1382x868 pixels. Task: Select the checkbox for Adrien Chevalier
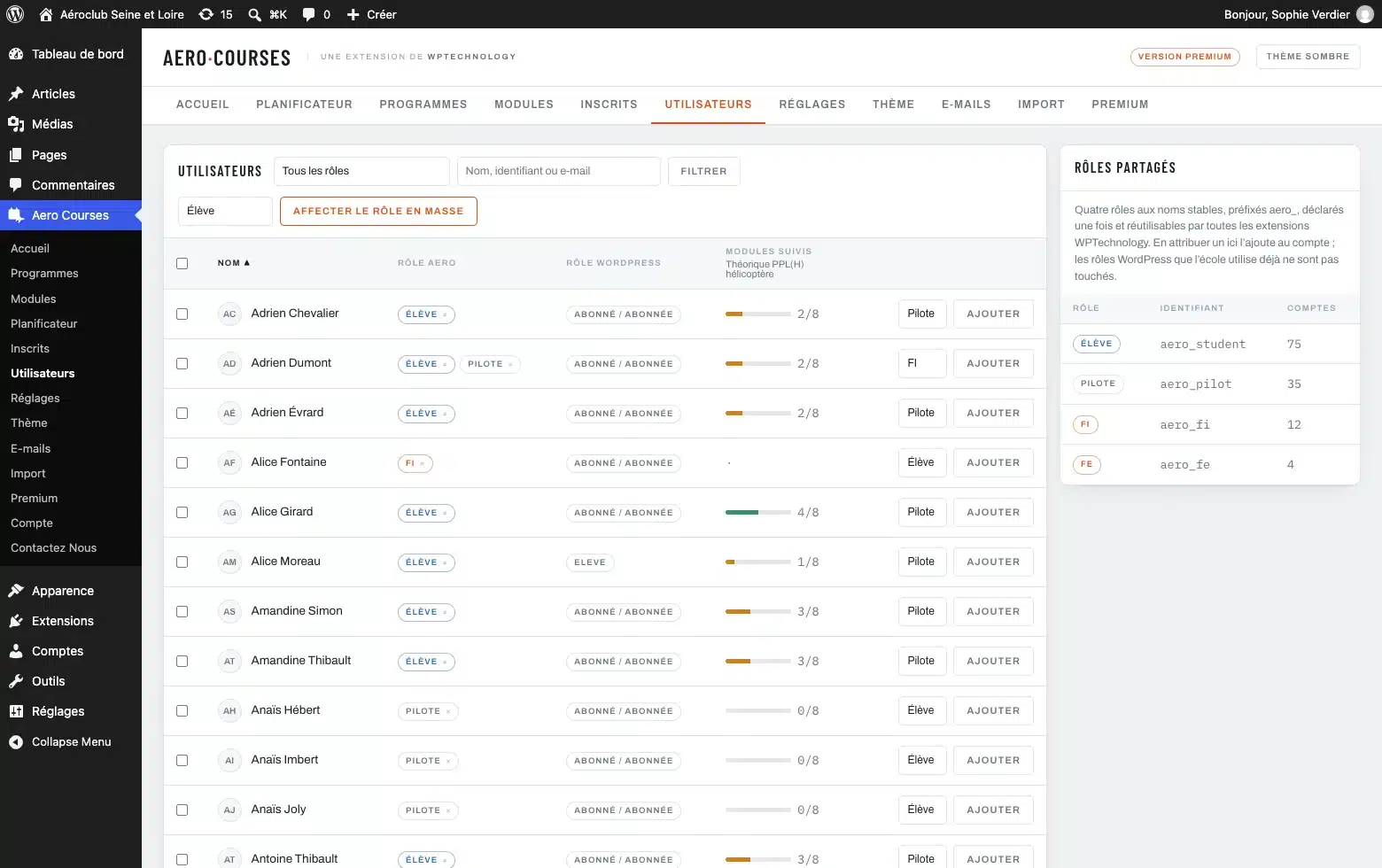click(182, 314)
